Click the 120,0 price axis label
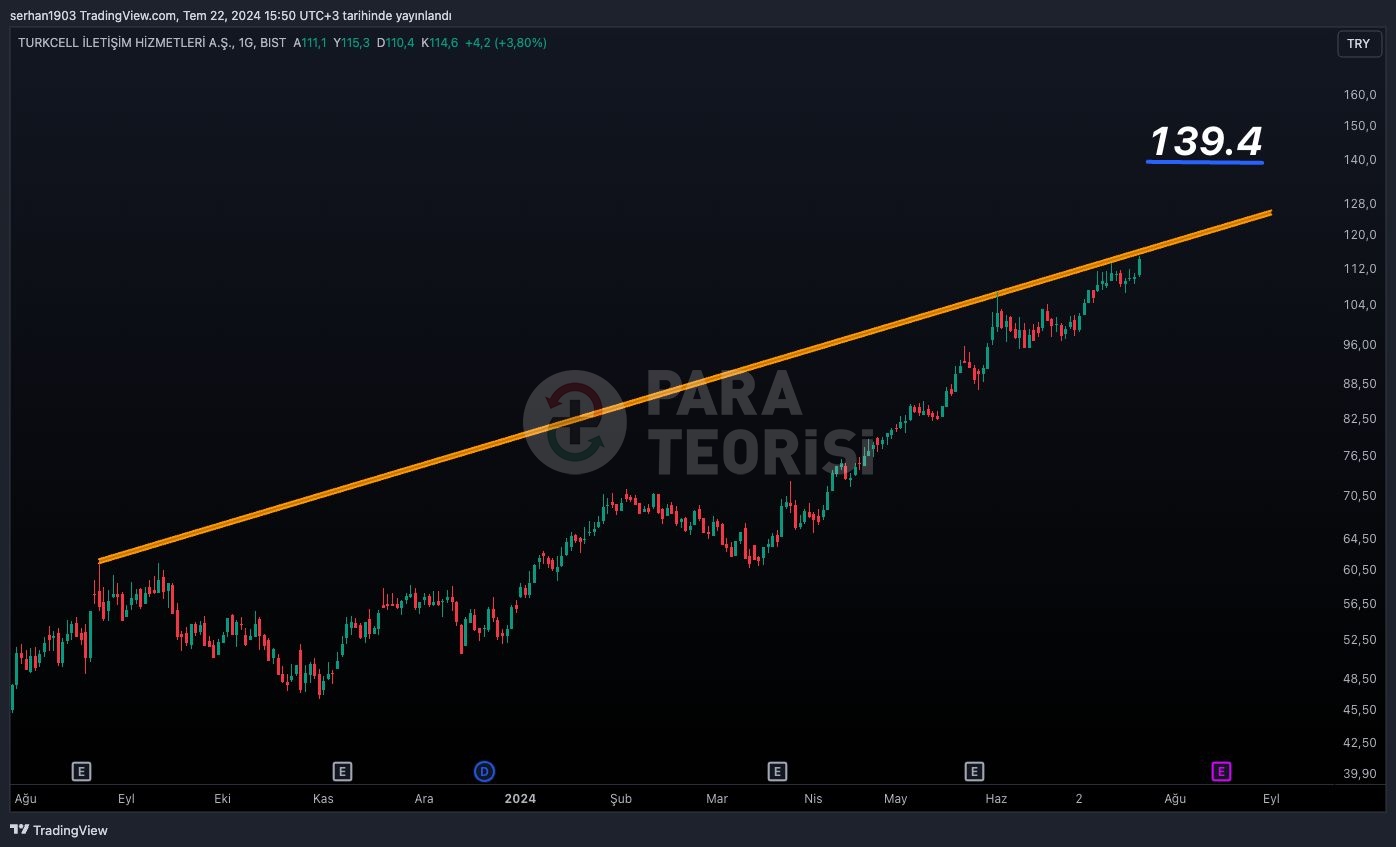This screenshot has width=1396, height=847. [1360, 235]
